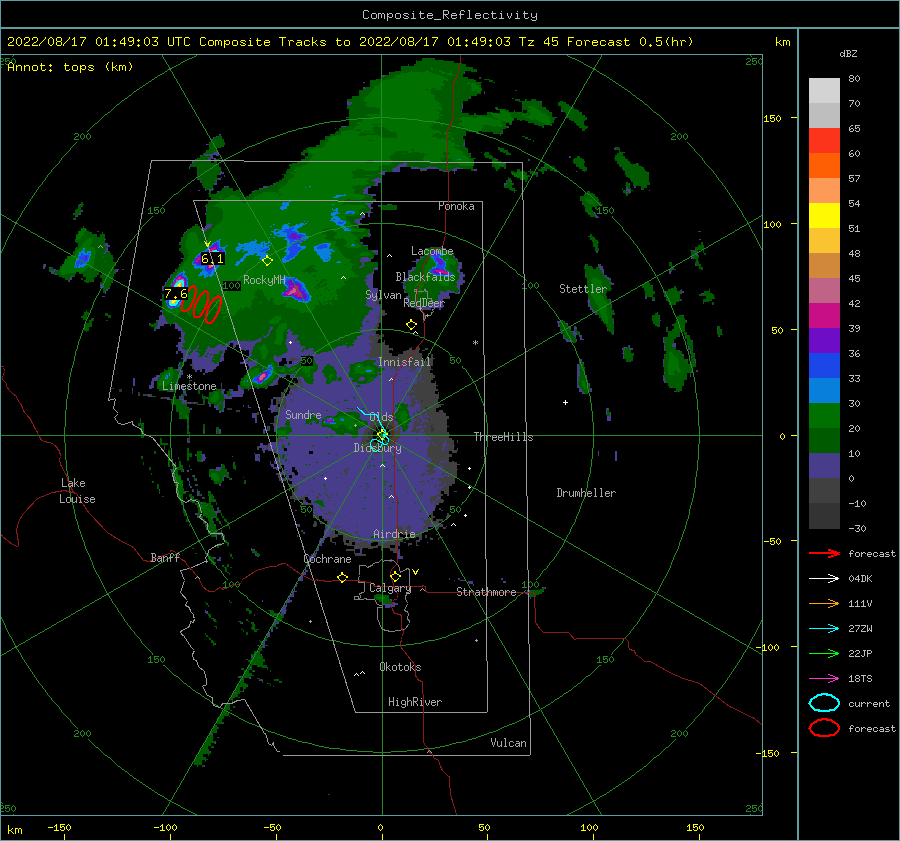Screen dimensions: 900x841
Task: Click the Stettler town label
Action: pos(583,289)
